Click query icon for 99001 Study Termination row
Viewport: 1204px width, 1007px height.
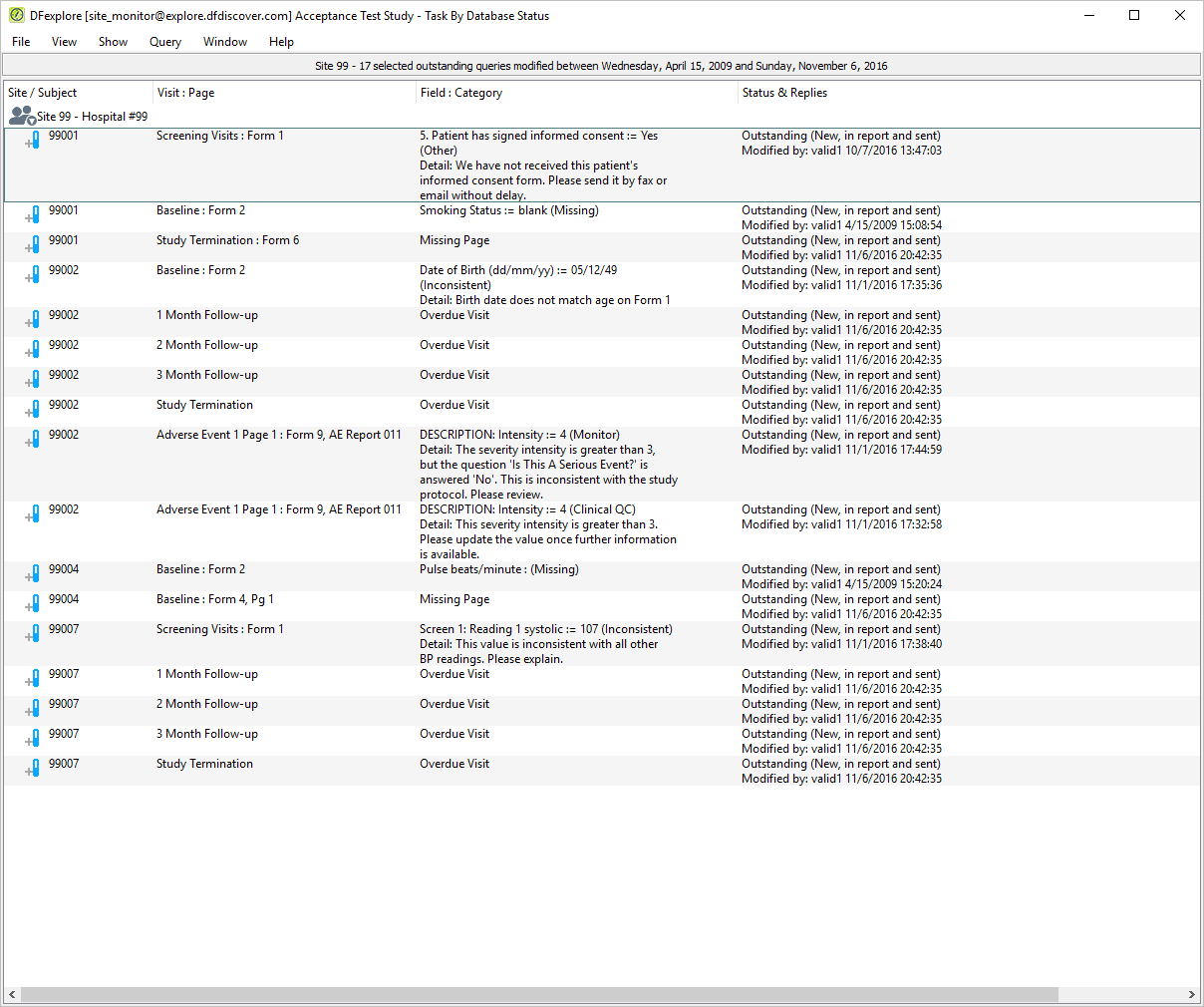point(33,245)
